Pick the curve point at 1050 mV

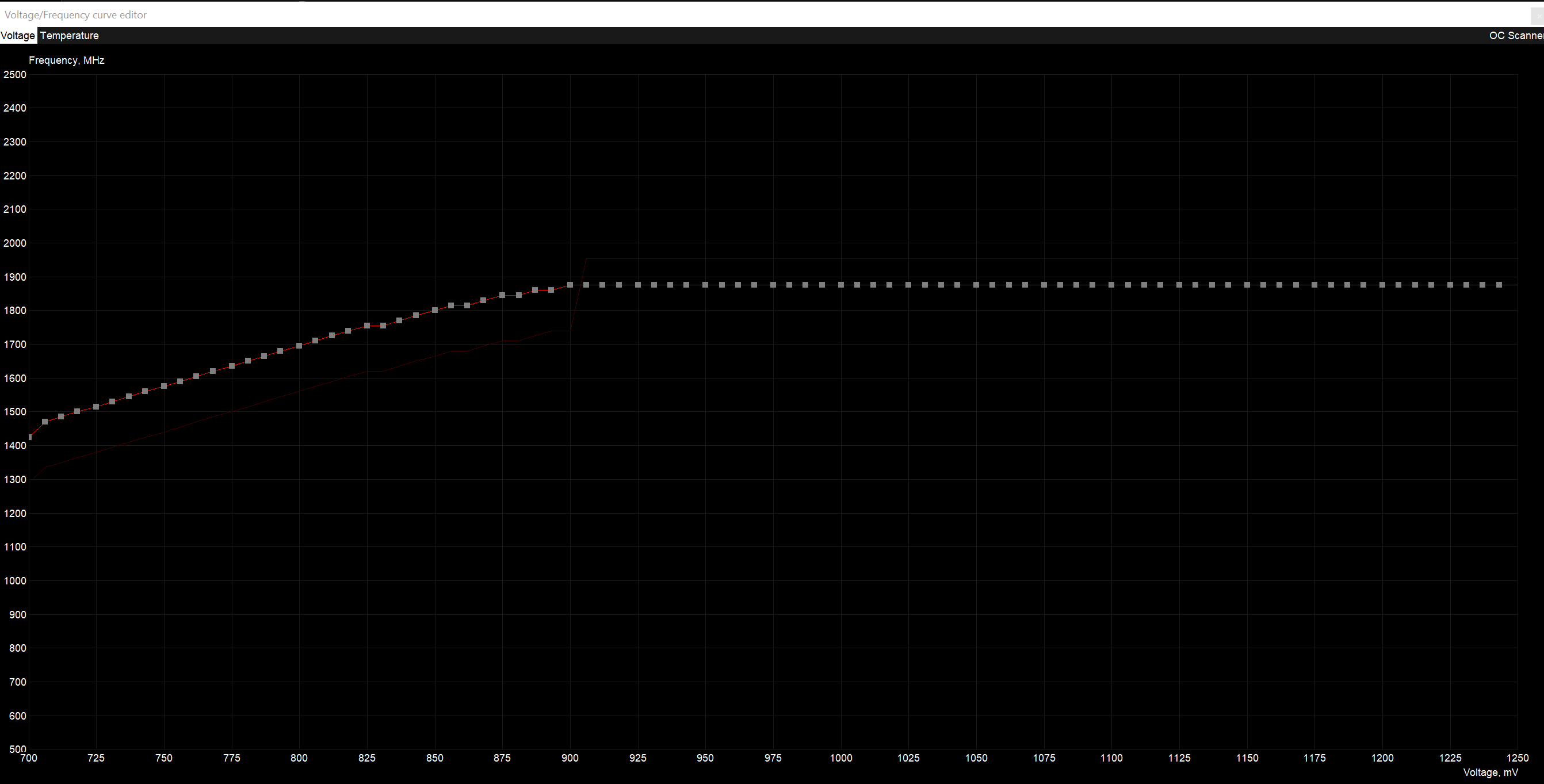point(976,285)
